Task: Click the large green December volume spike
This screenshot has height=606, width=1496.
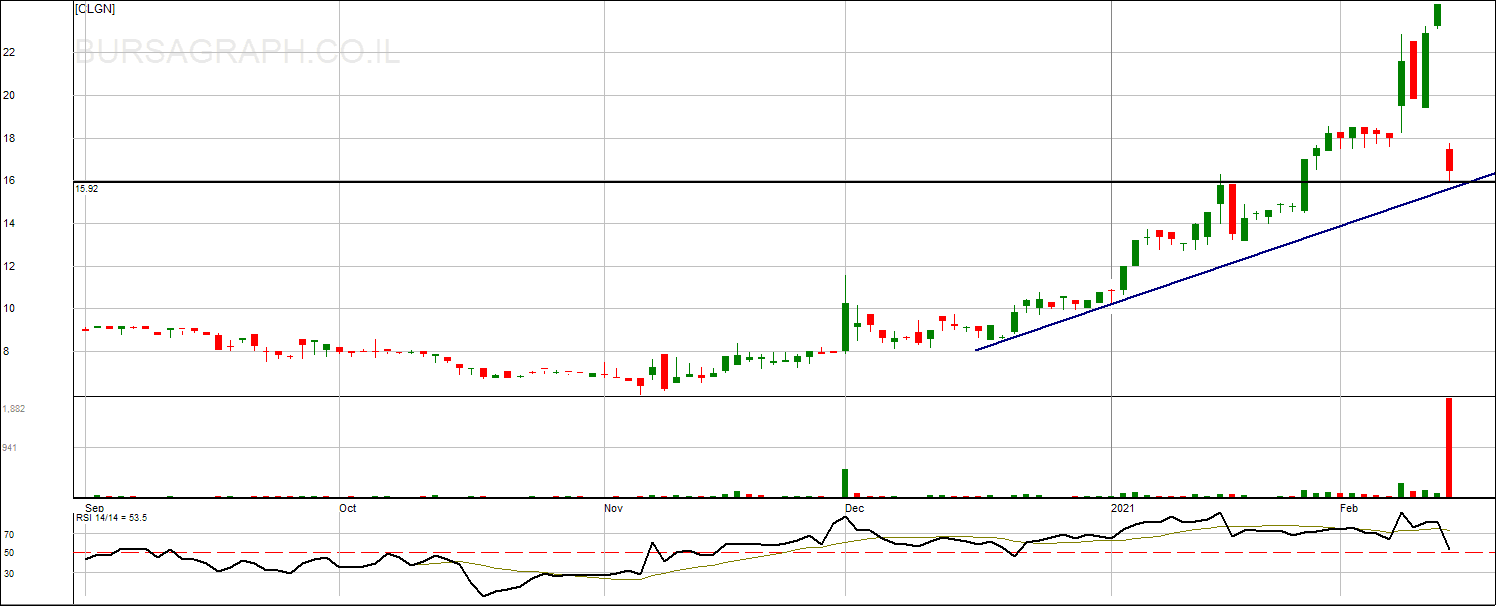Action: click(845, 482)
